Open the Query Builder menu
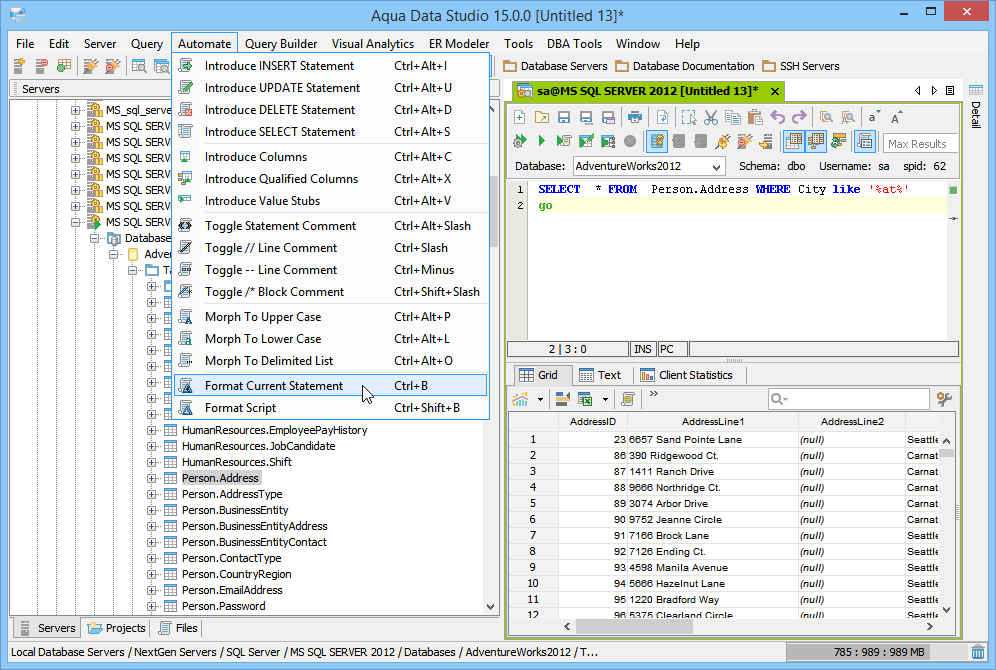 pos(281,44)
